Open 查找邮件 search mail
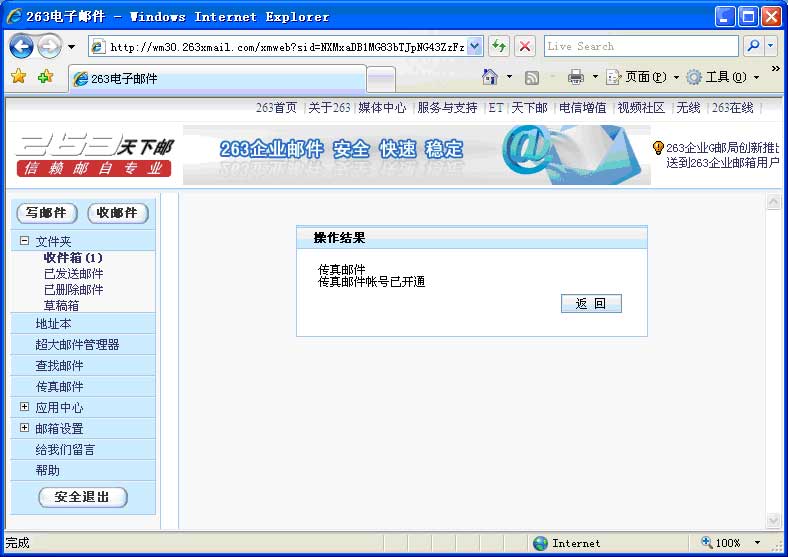 [x=59, y=365]
